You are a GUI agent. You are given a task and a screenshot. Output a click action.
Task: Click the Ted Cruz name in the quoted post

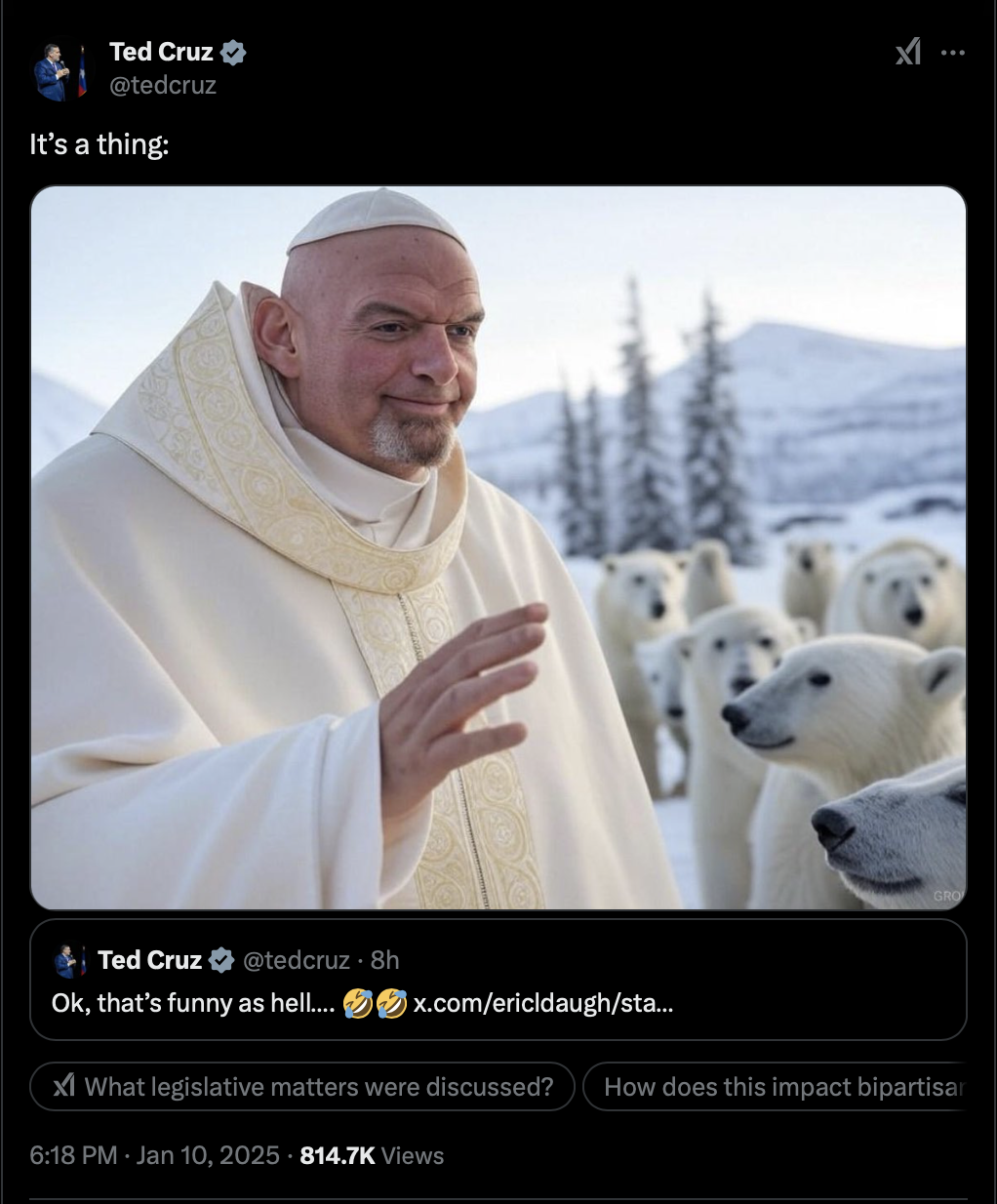[150, 960]
